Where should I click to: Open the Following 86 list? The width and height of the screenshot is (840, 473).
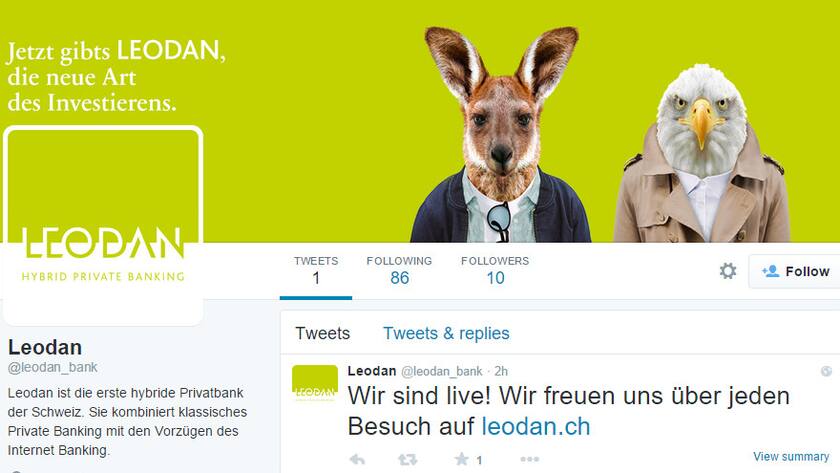399,271
